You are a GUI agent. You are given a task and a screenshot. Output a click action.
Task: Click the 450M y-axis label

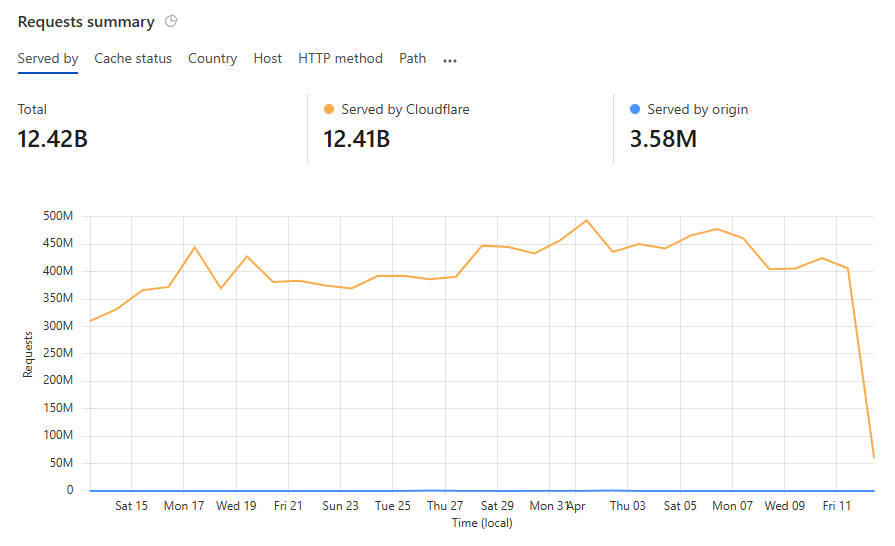(x=58, y=243)
